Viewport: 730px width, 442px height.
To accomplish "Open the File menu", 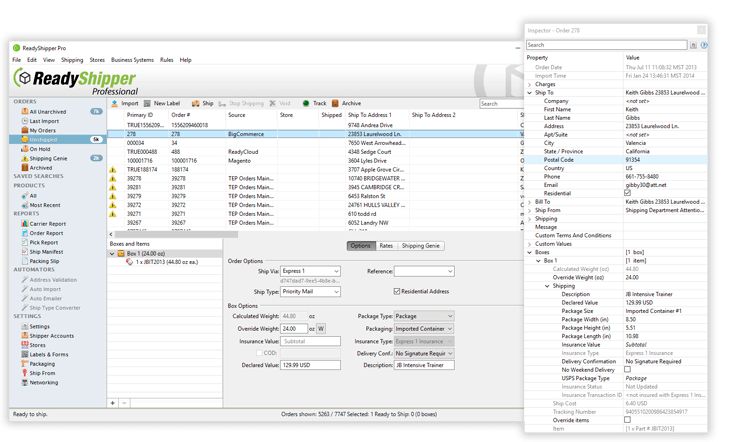I will tap(17, 60).
